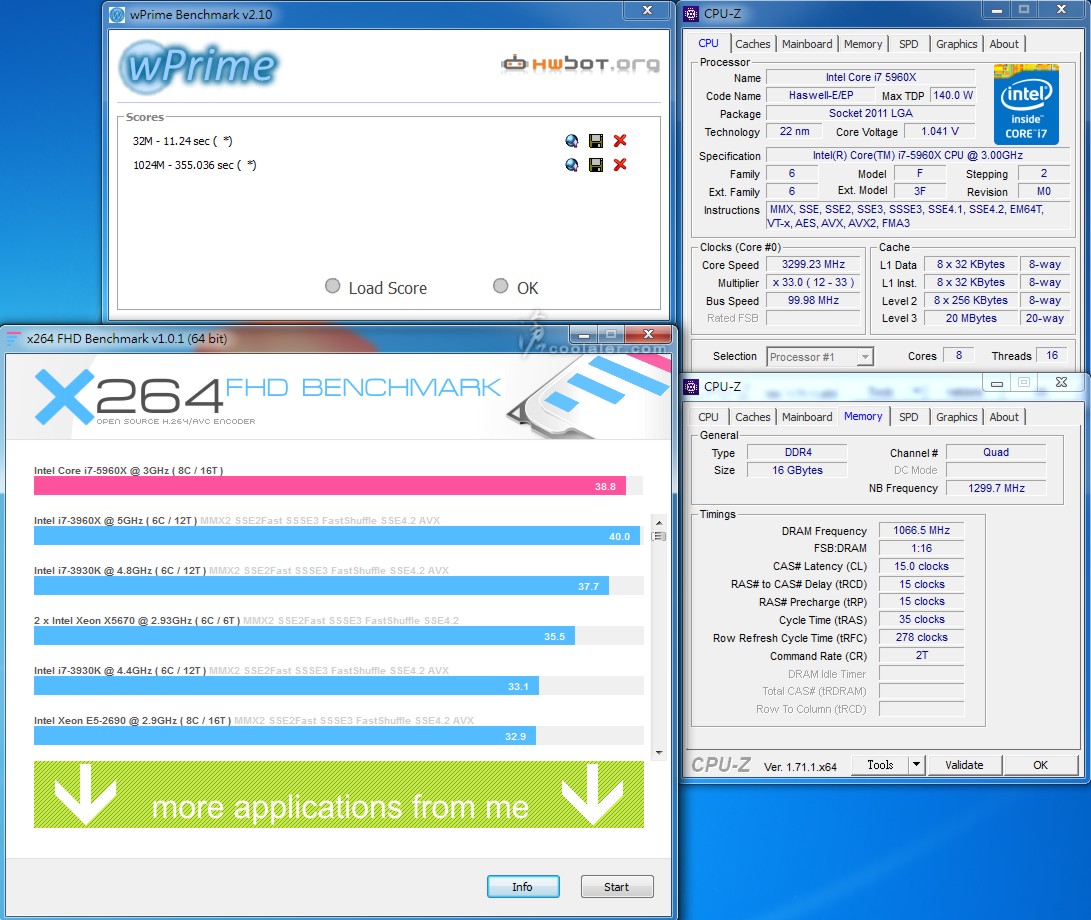This screenshot has width=1091, height=920.
Task: Open Mainboard tab in top CPU-Z window
Action: pyautogui.click(x=807, y=44)
